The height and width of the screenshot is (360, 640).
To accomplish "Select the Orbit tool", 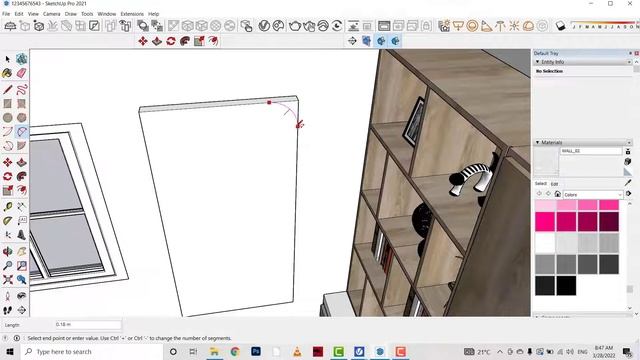I will [x=7, y=251].
